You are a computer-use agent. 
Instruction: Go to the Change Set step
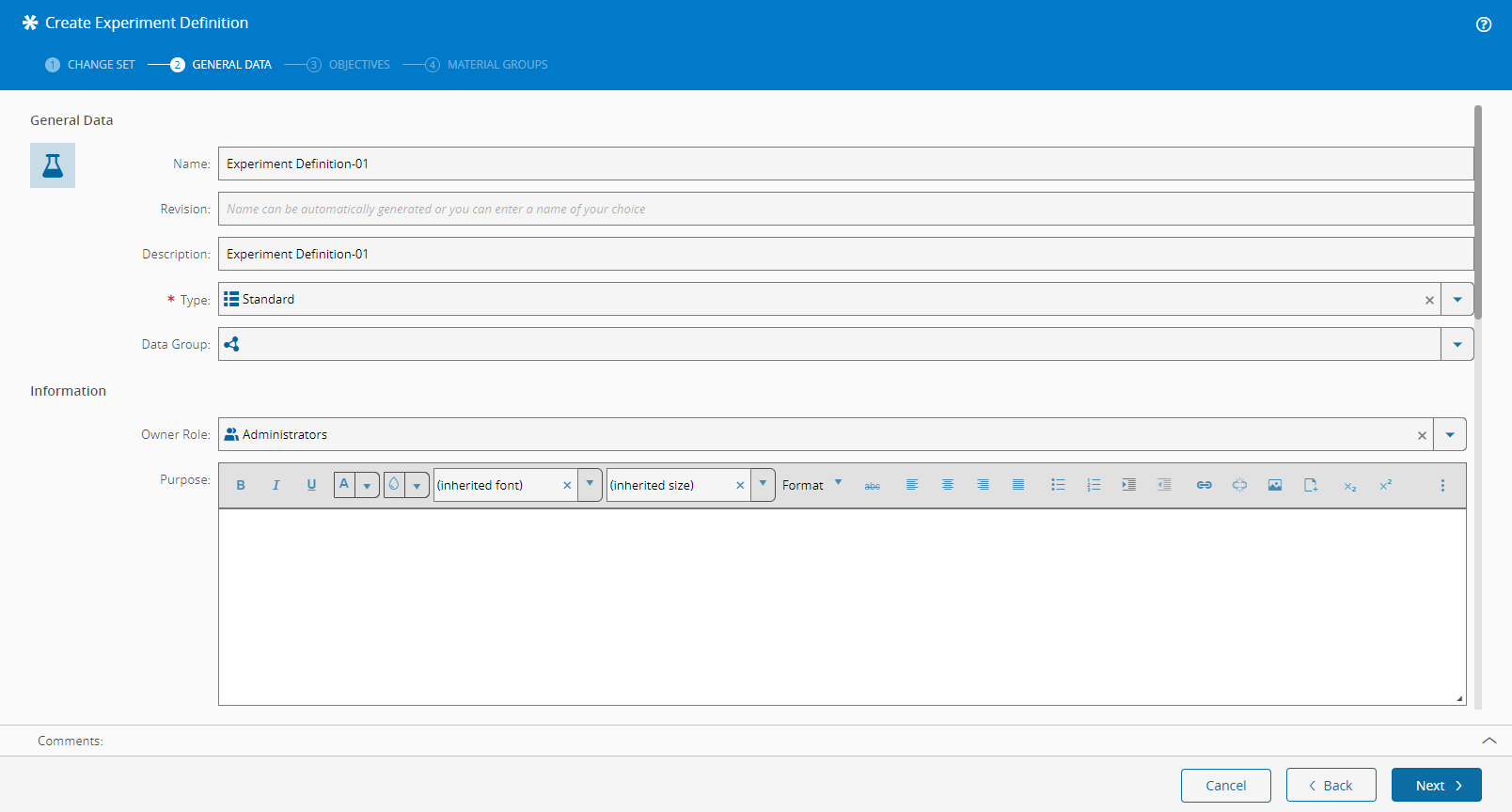91,65
